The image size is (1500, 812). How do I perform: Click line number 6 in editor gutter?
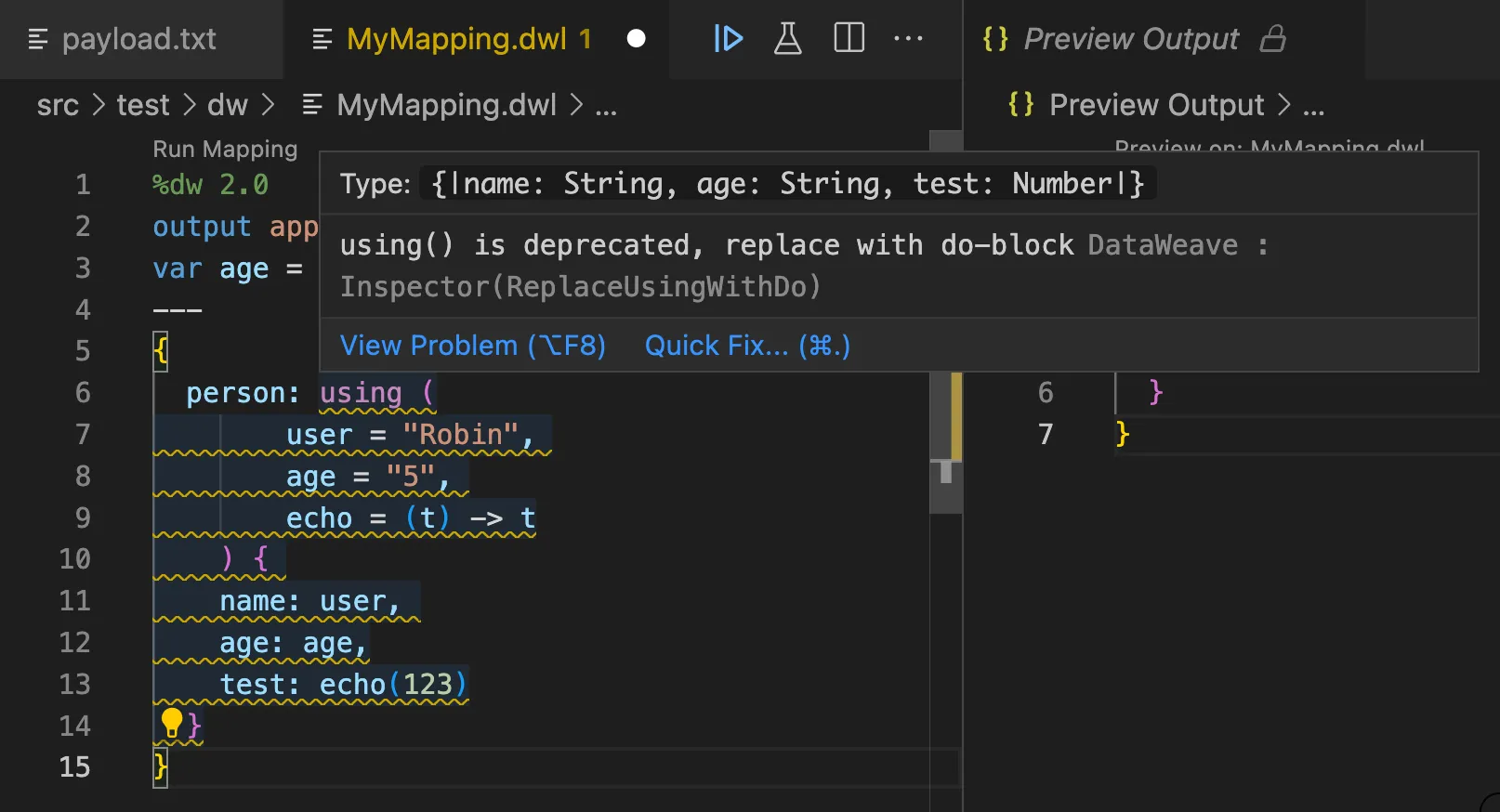tap(83, 392)
